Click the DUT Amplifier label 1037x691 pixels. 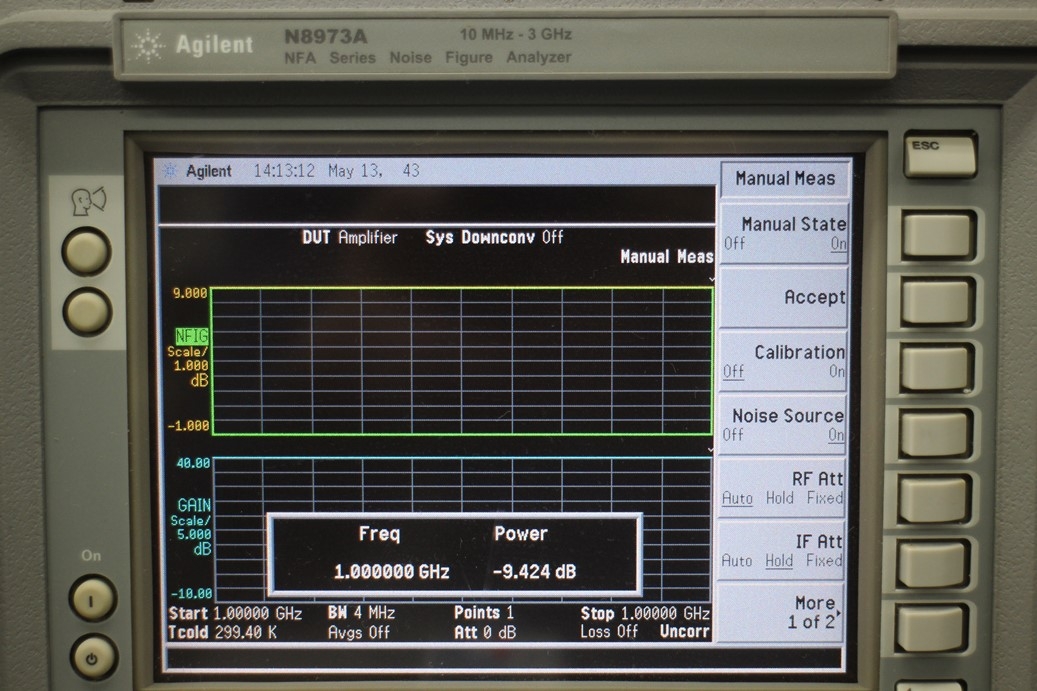(350, 238)
